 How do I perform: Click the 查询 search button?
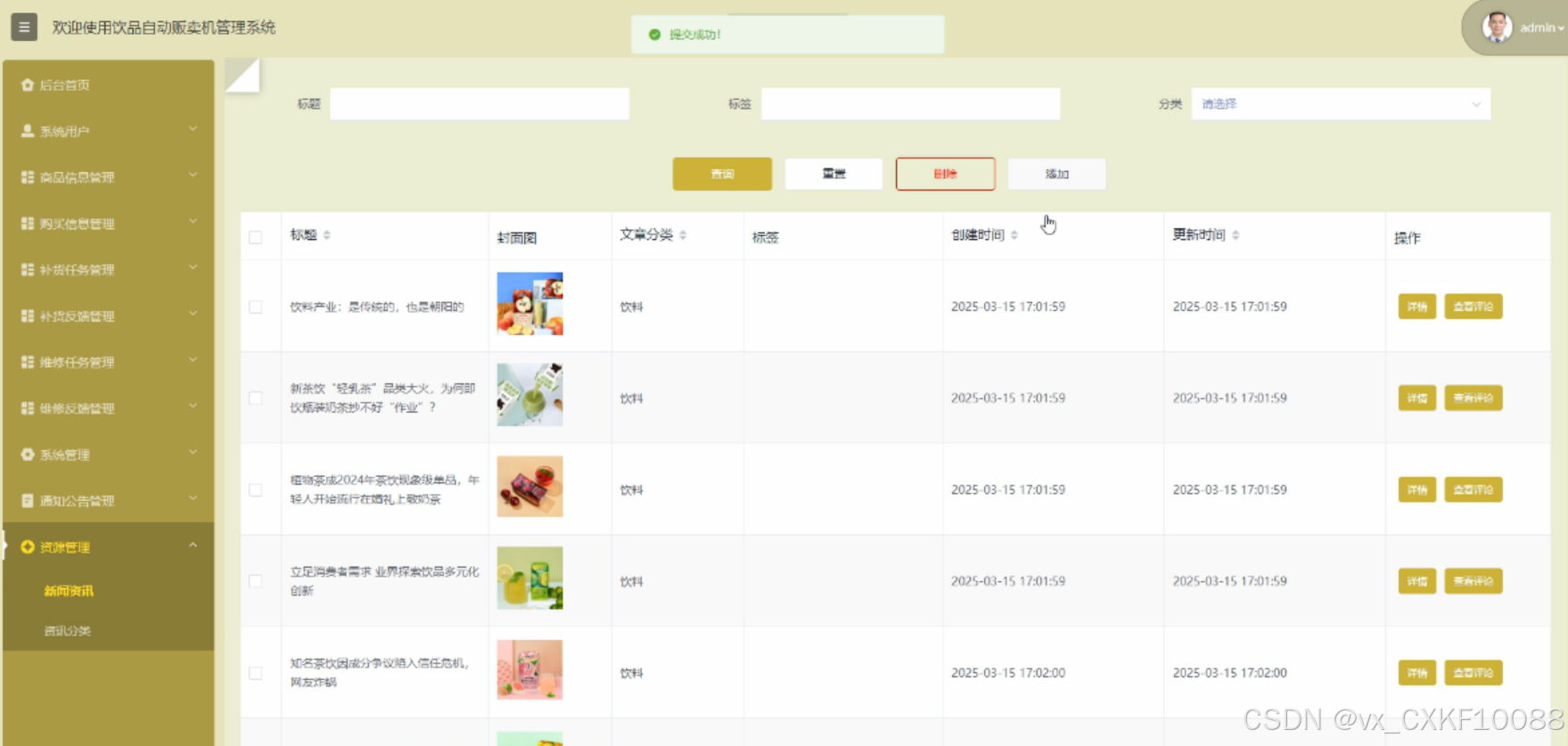[722, 174]
